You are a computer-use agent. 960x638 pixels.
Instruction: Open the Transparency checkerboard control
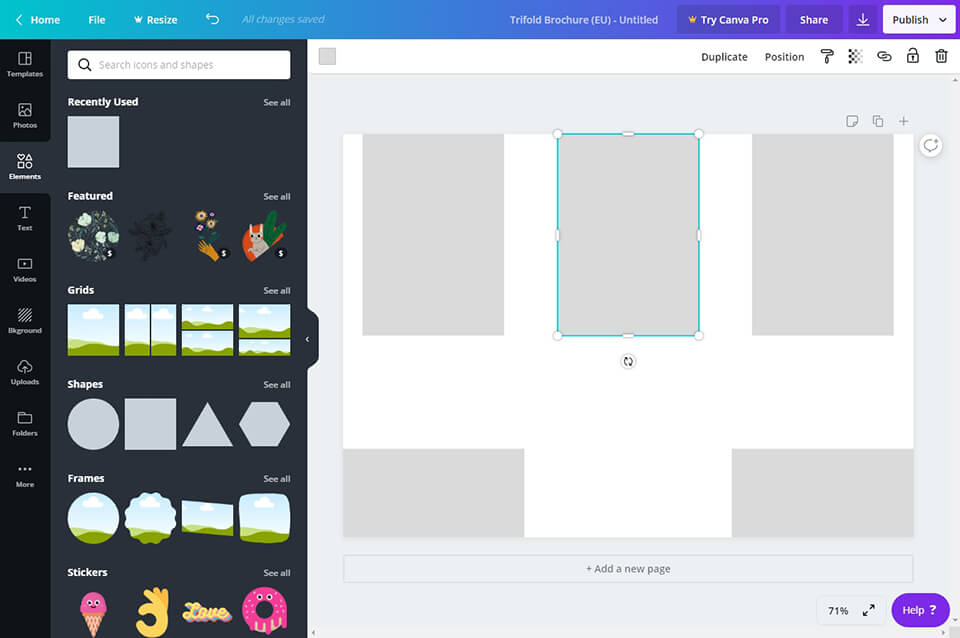tap(855, 56)
